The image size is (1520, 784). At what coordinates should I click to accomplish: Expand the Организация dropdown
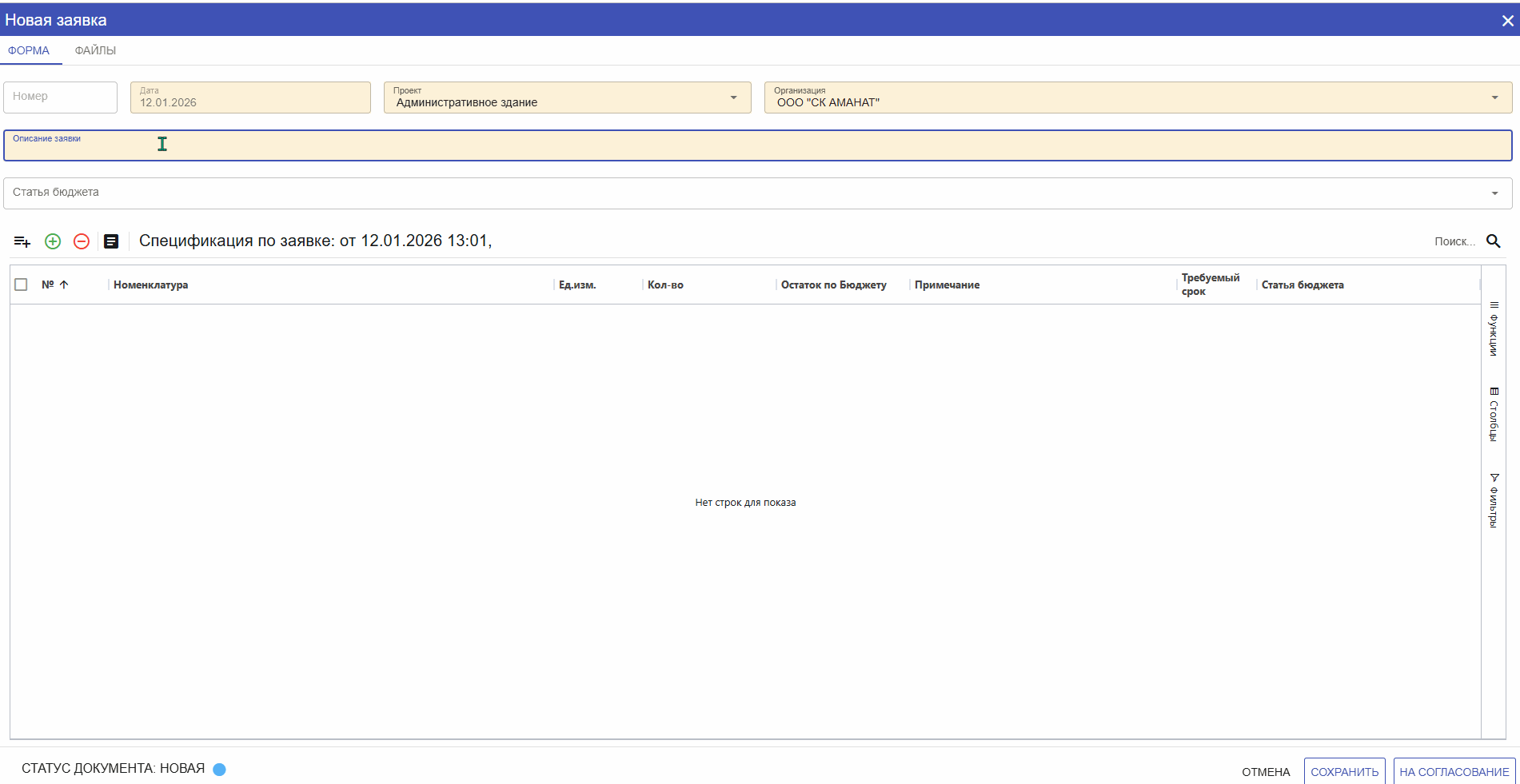[1494, 98]
